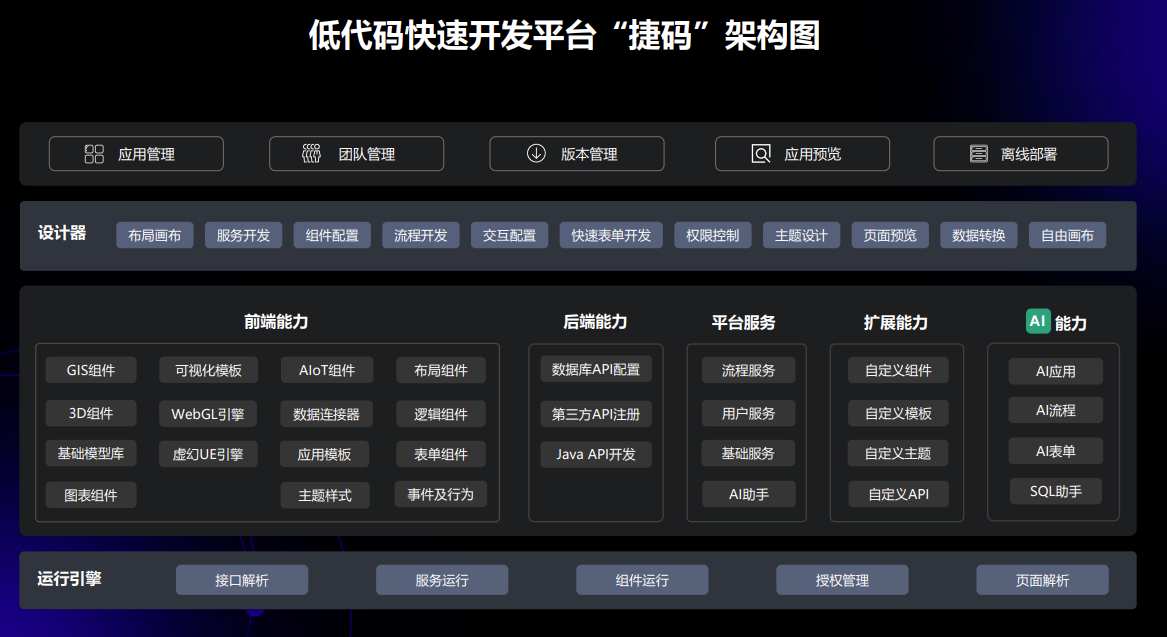This screenshot has height=637, width=1167.
Task: Click the 虚幻UE引擎 box
Action: click(208, 454)
